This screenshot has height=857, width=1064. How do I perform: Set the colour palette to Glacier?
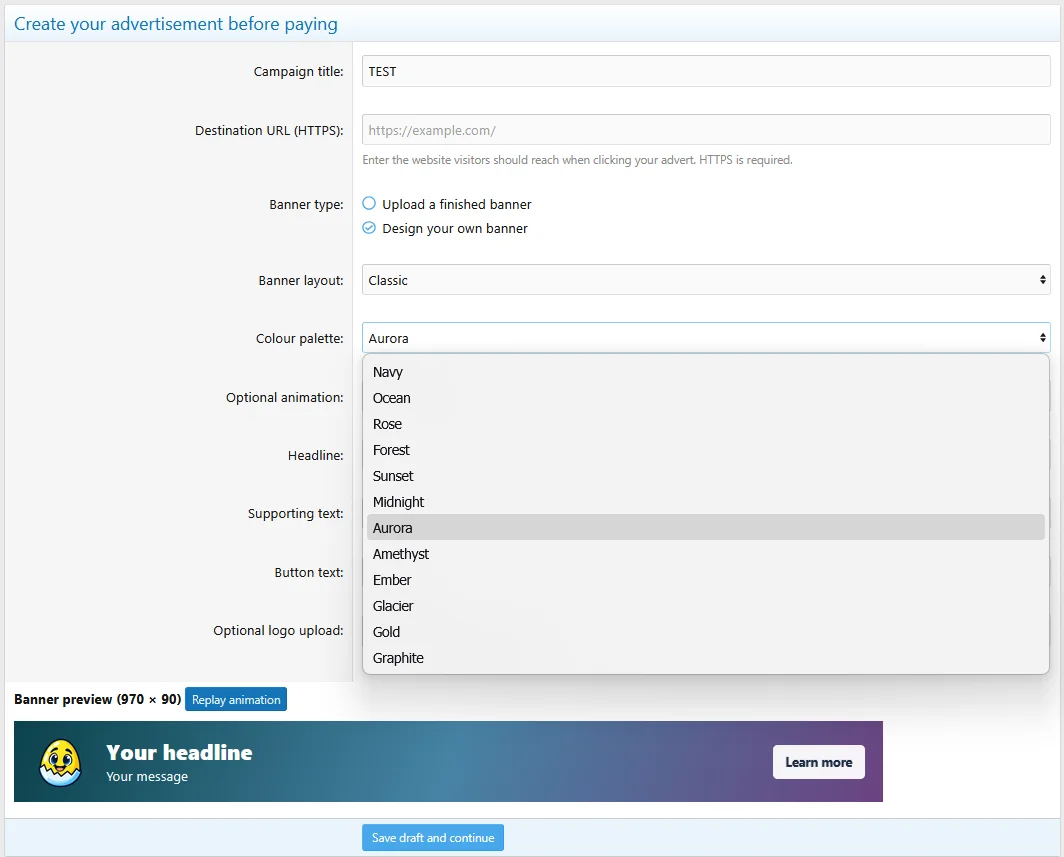[706, 606]
